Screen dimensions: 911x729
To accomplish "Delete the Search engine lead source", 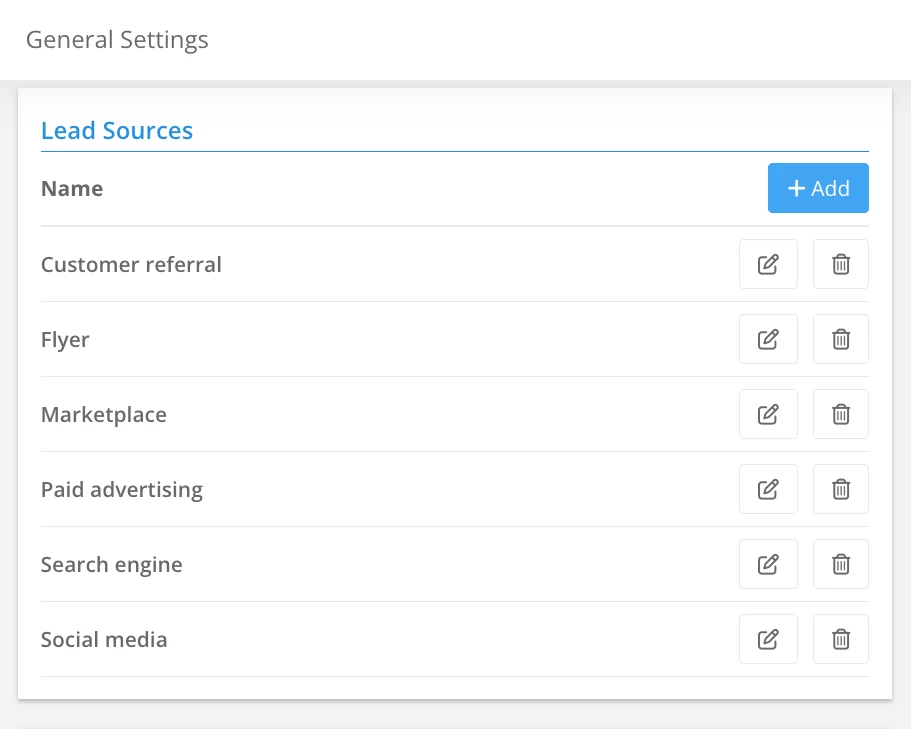I will pyautogui.click(x=841, y=564).
